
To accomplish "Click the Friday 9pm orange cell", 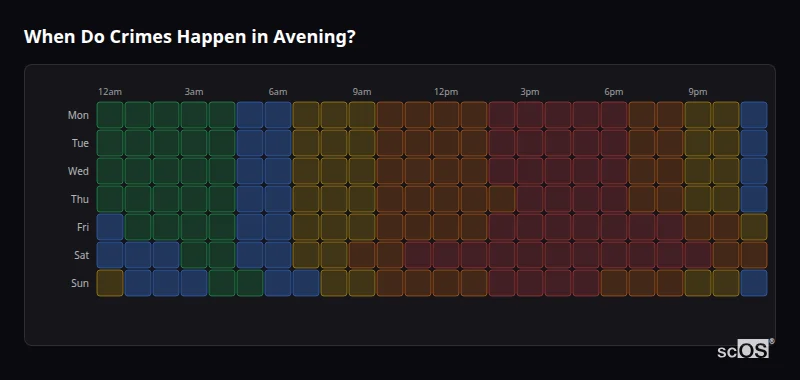I will click(x=698, y=227).
